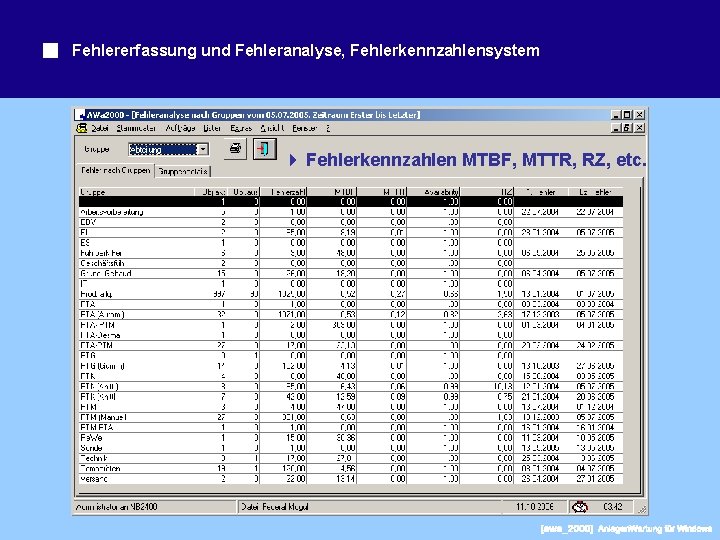Open the Datei menu
This screenshot has width=720, height=540.
[x=100, y=128]
